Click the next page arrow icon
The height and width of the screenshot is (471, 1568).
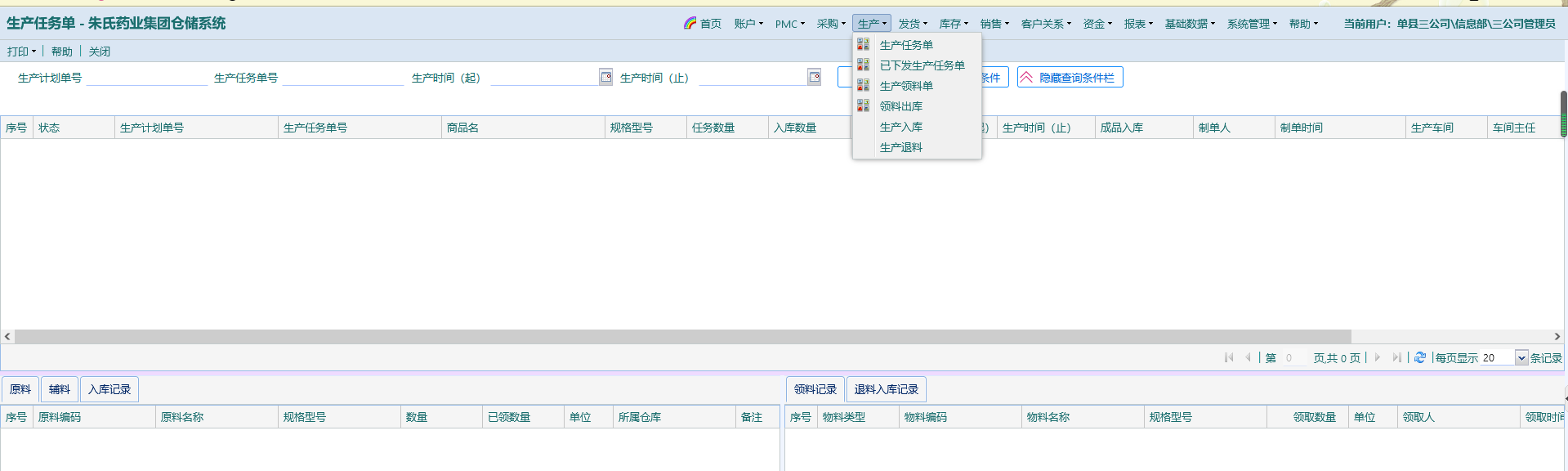[x=1378, y=357]
